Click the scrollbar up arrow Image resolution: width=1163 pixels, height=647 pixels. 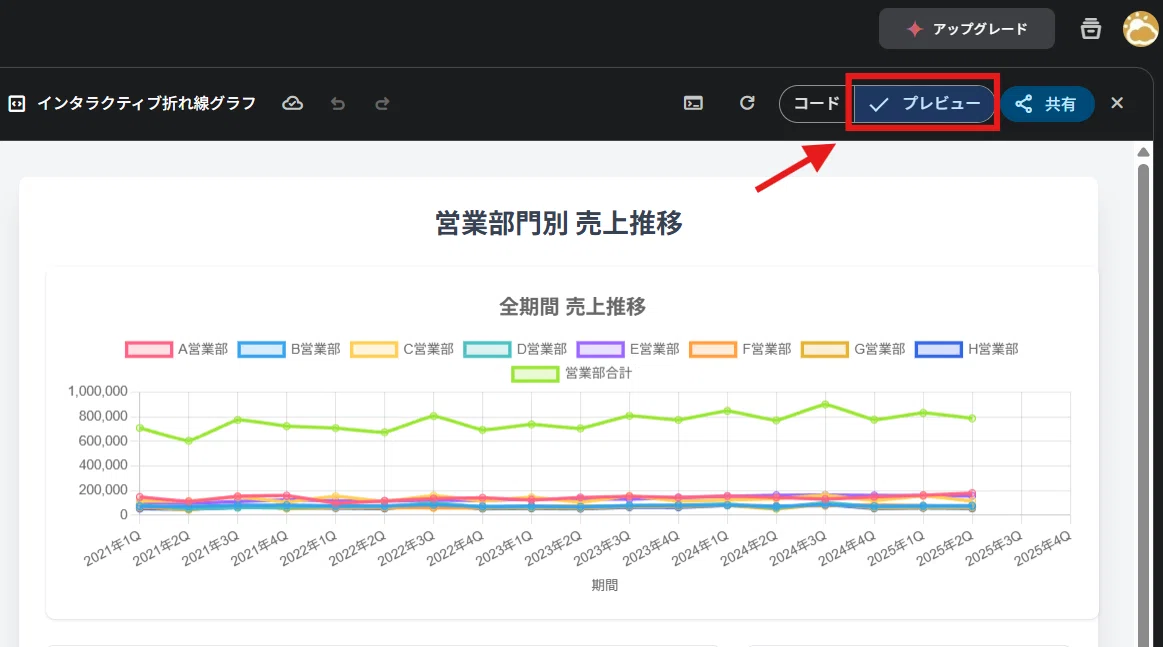1143,152
